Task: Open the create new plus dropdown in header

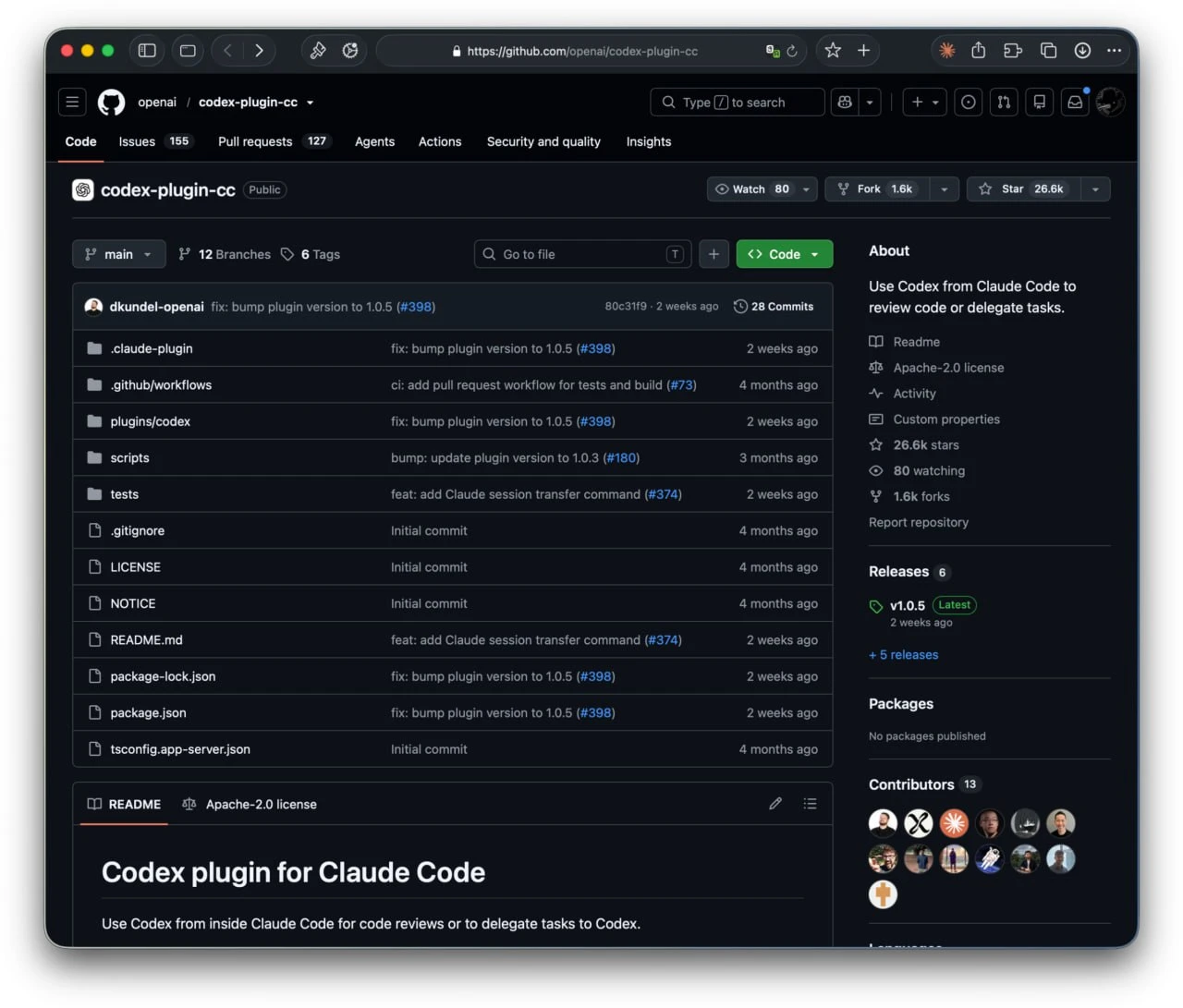Action: [925, 102]
